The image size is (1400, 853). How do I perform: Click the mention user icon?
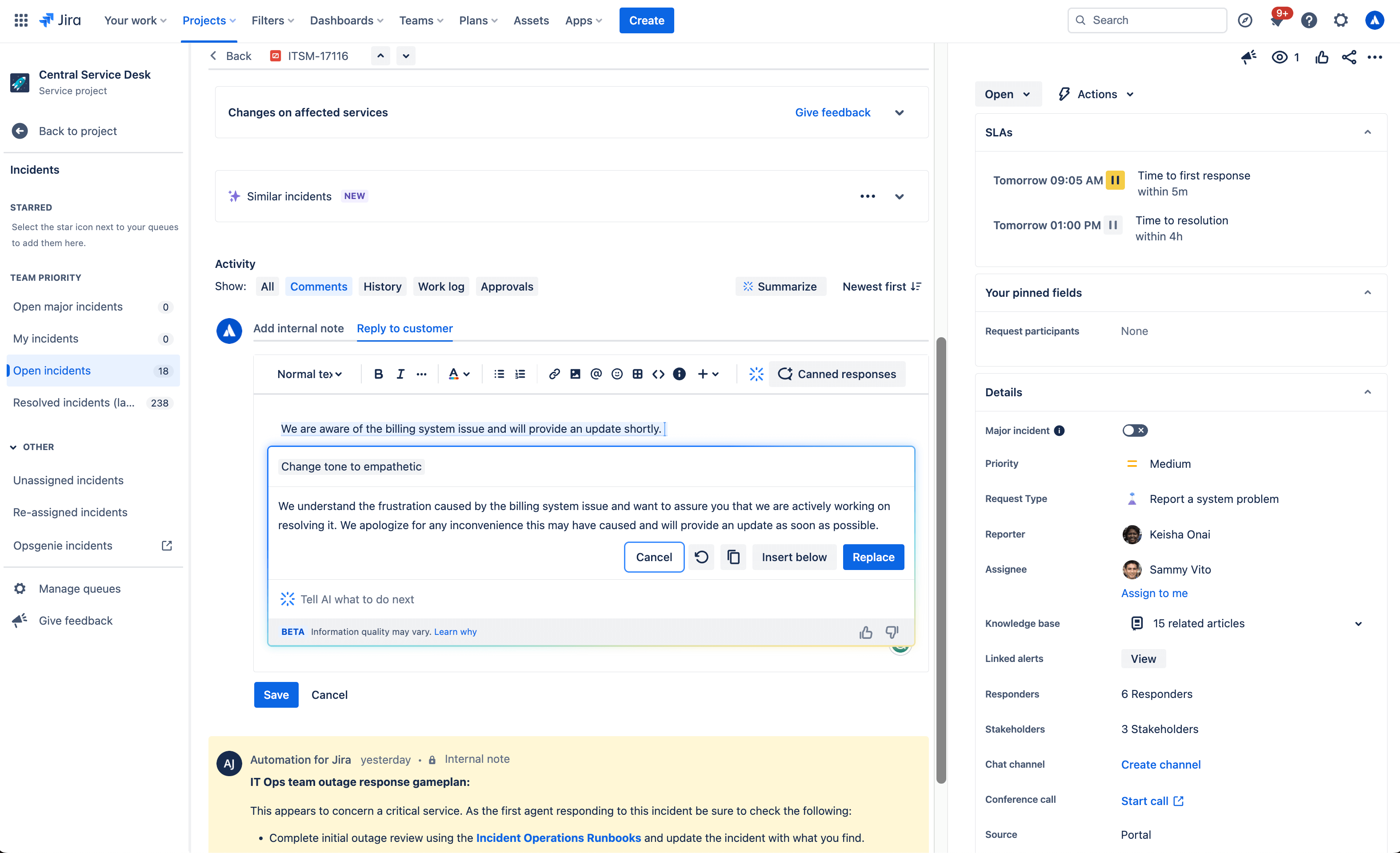click(x=595, y=374)
